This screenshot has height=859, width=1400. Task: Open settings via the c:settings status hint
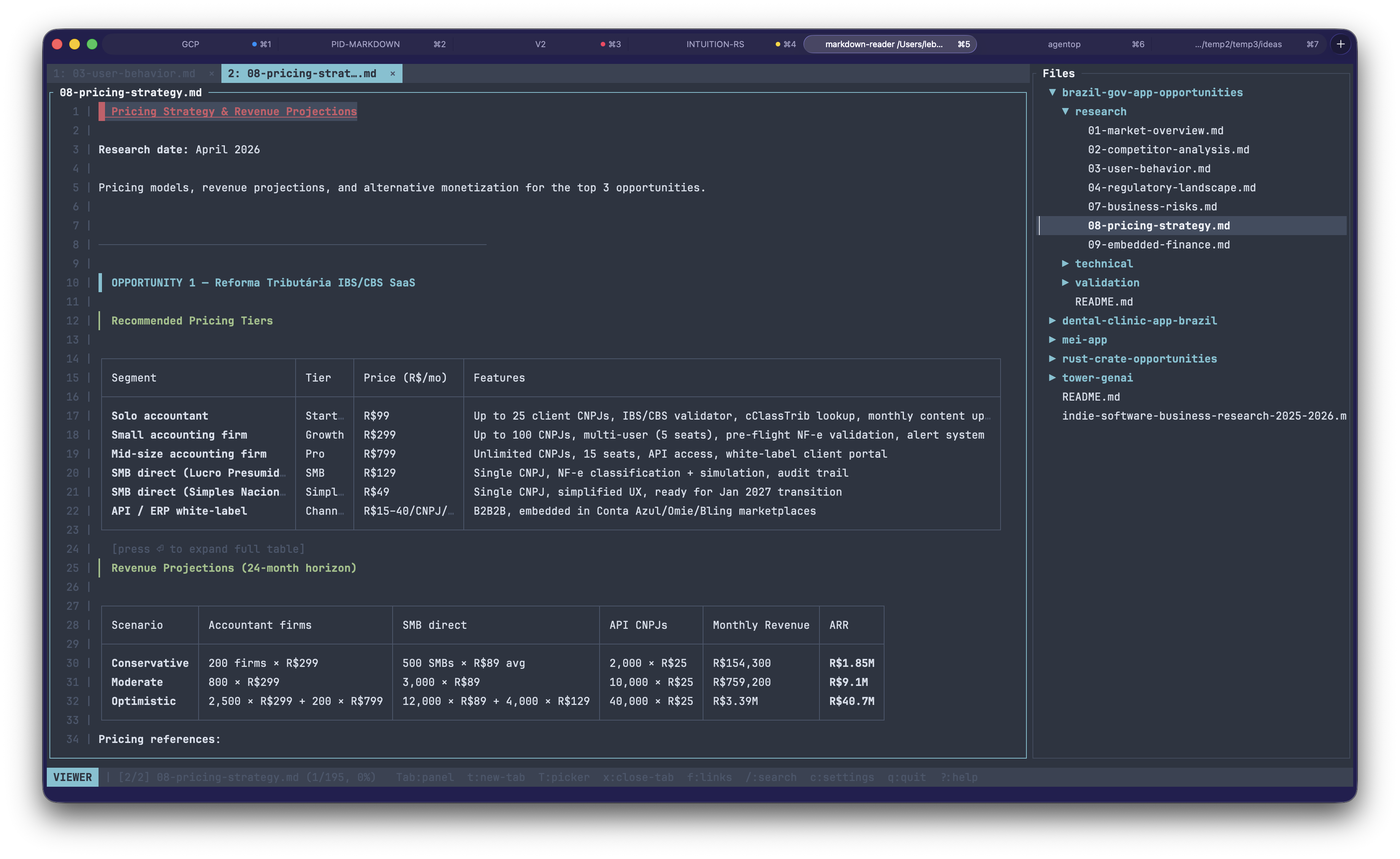(x=843, y=776)
